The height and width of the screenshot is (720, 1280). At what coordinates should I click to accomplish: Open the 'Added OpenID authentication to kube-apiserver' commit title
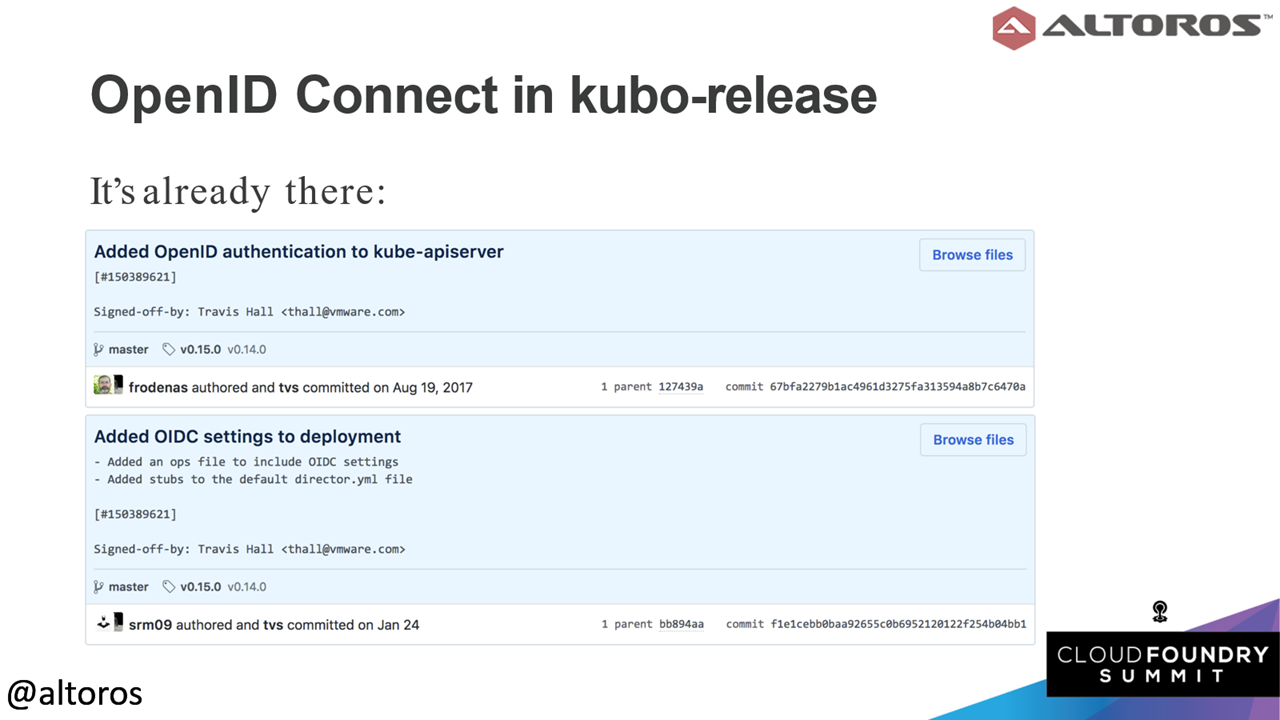coord(299,252)
